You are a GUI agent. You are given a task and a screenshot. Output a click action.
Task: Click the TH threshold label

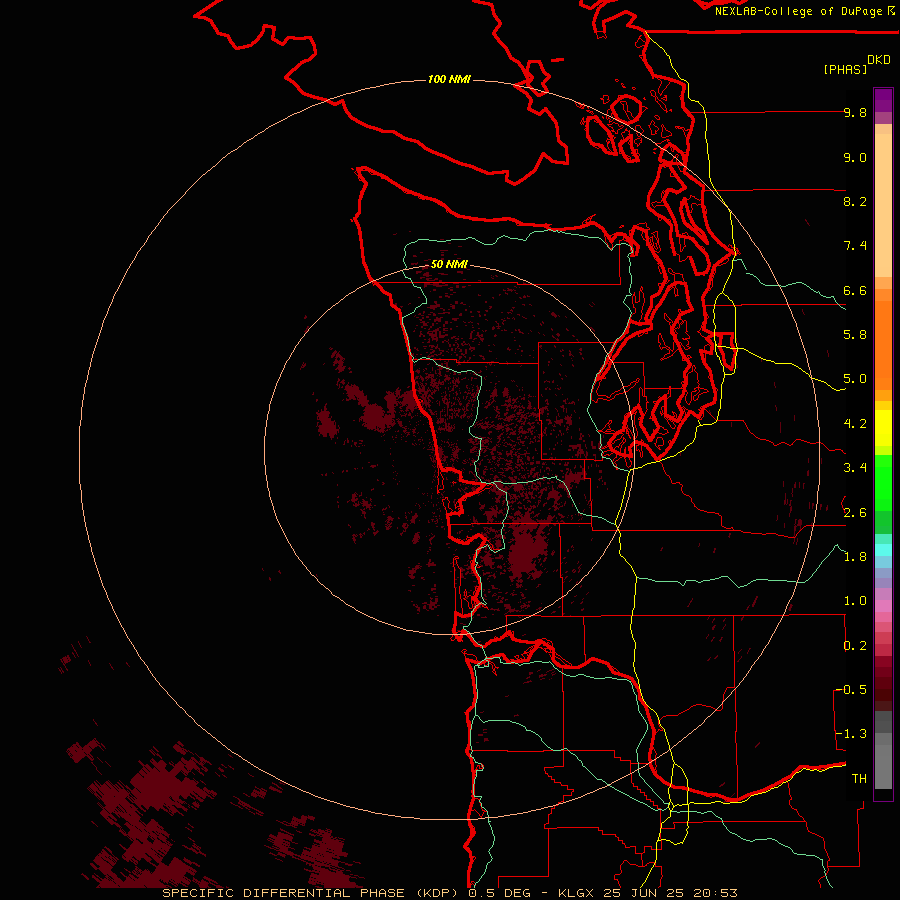pos(859,779)
